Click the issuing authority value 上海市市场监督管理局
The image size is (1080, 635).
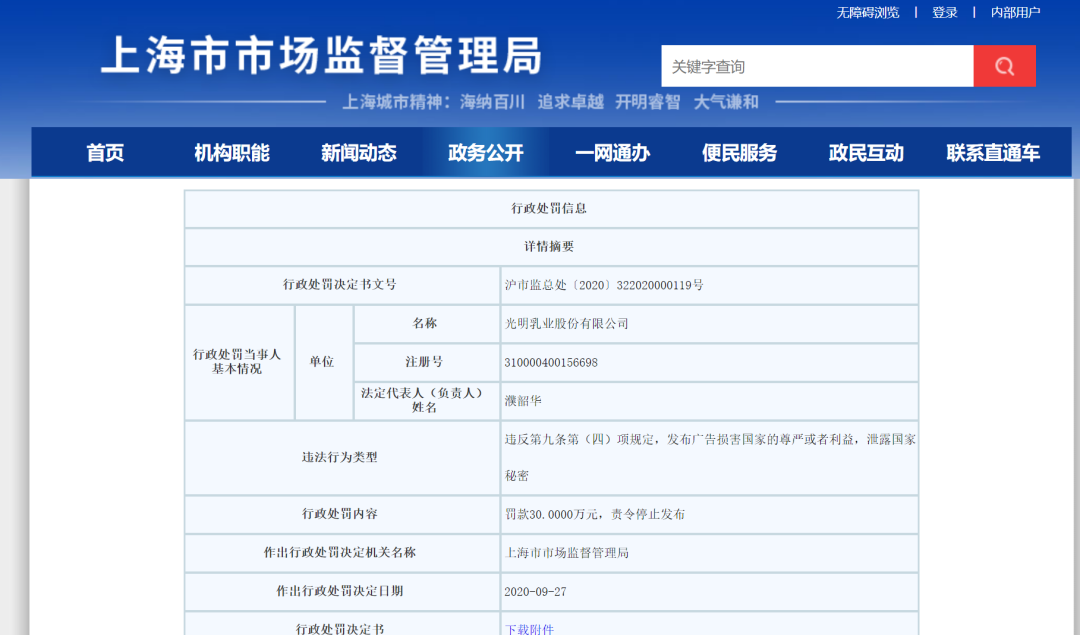(566, 552)
